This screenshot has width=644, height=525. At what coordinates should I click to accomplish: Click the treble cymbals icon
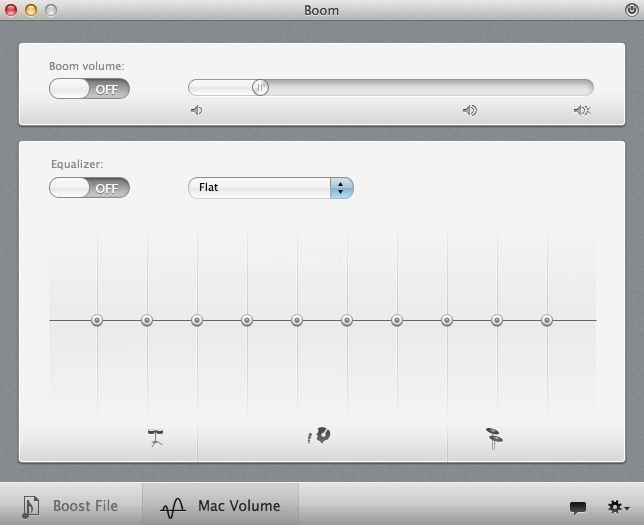tap(494, 438)
